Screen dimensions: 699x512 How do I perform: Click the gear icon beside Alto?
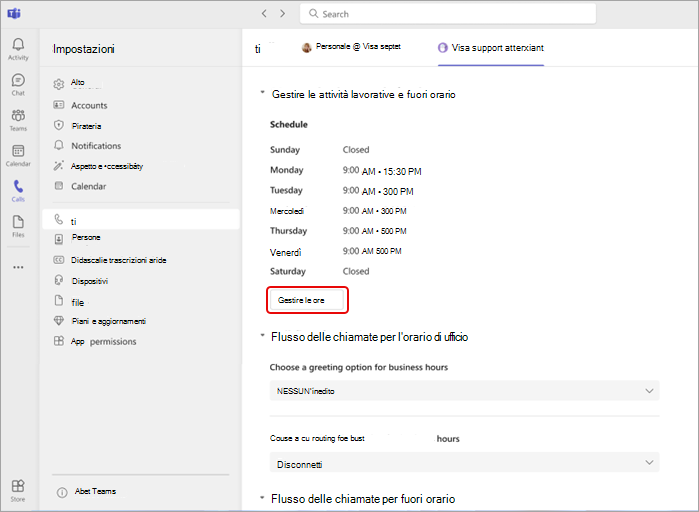click(59, 84)
